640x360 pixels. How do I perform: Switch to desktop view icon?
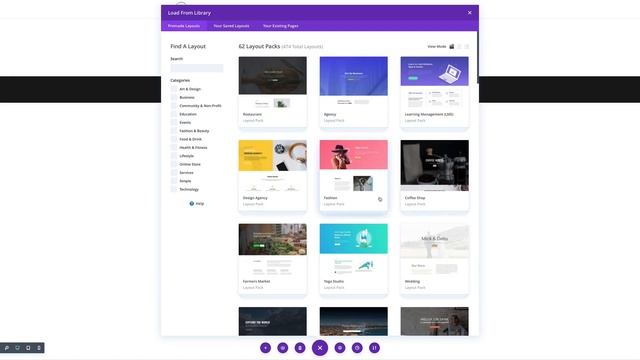point(18,348)
